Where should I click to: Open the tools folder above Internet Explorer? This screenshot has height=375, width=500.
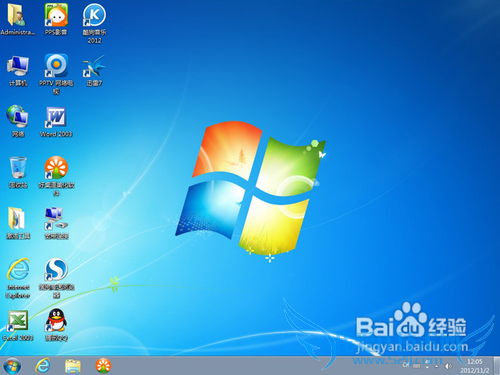pos(17,218)
